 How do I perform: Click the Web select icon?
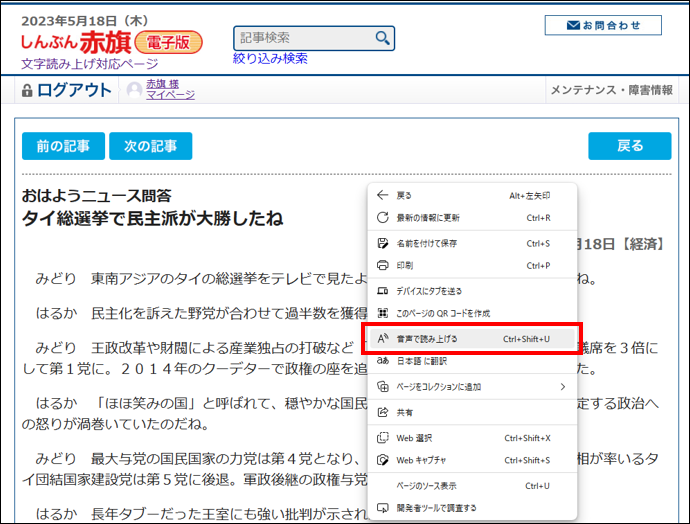coord(383,438)
